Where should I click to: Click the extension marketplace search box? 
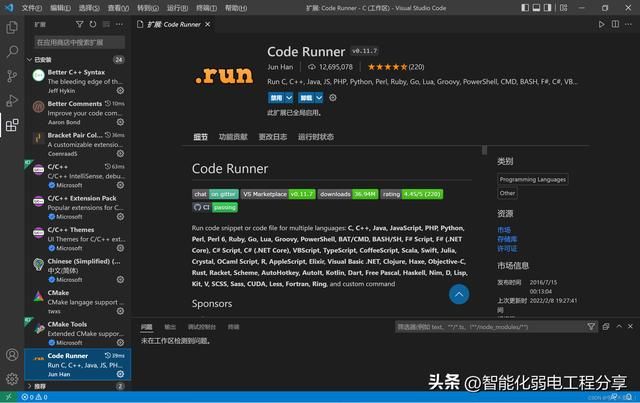(x=78, y=42)
